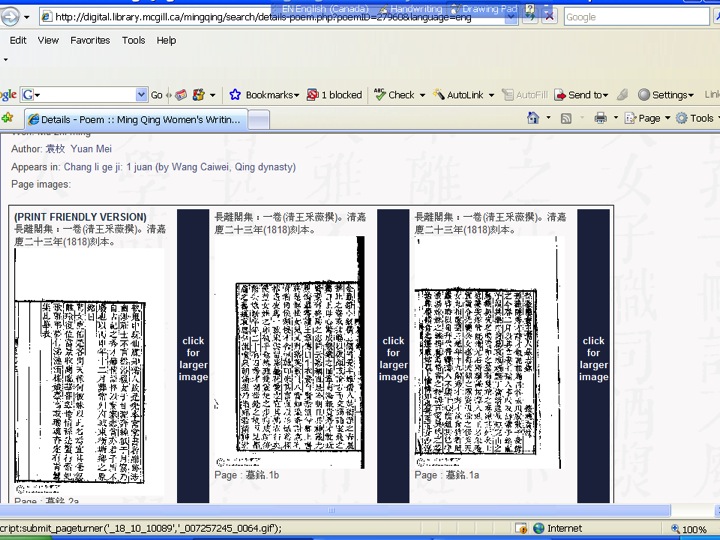Click Drawing Pad on the language bar

pos(484,9)
